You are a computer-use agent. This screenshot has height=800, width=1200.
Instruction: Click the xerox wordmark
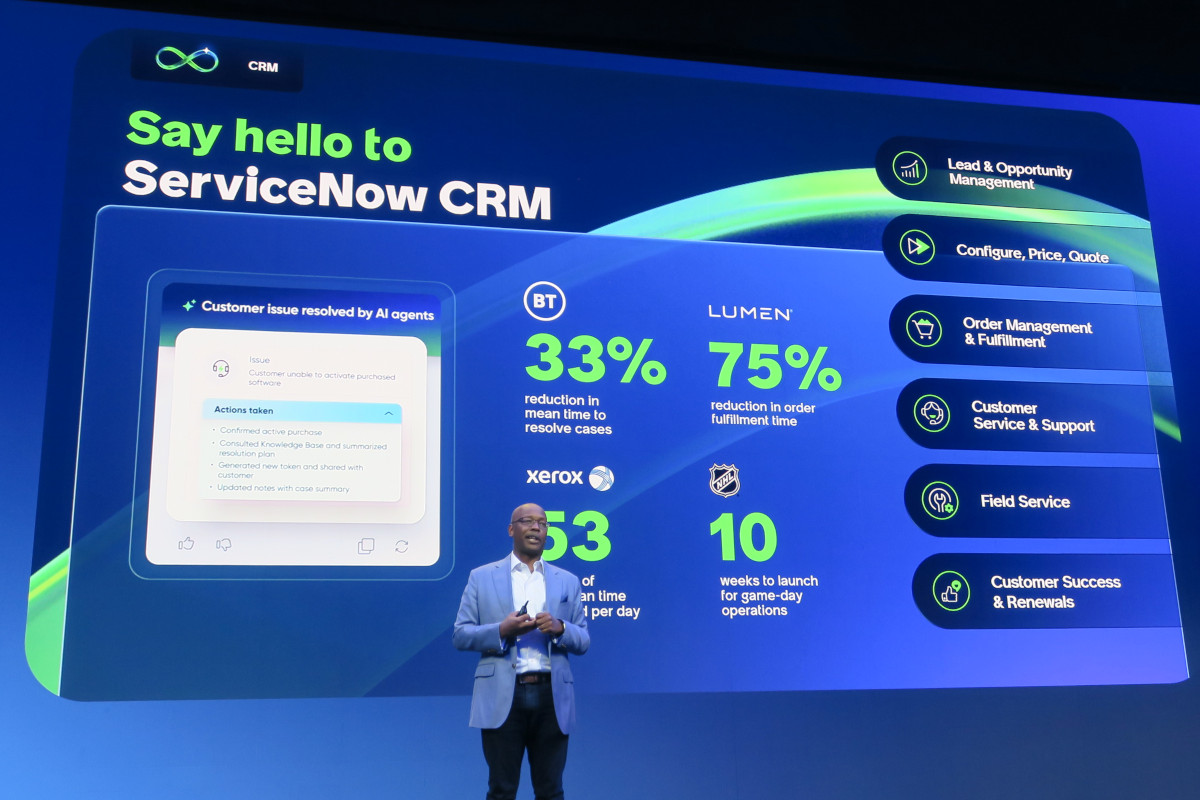pyautogui.click(x=554, y=477)
